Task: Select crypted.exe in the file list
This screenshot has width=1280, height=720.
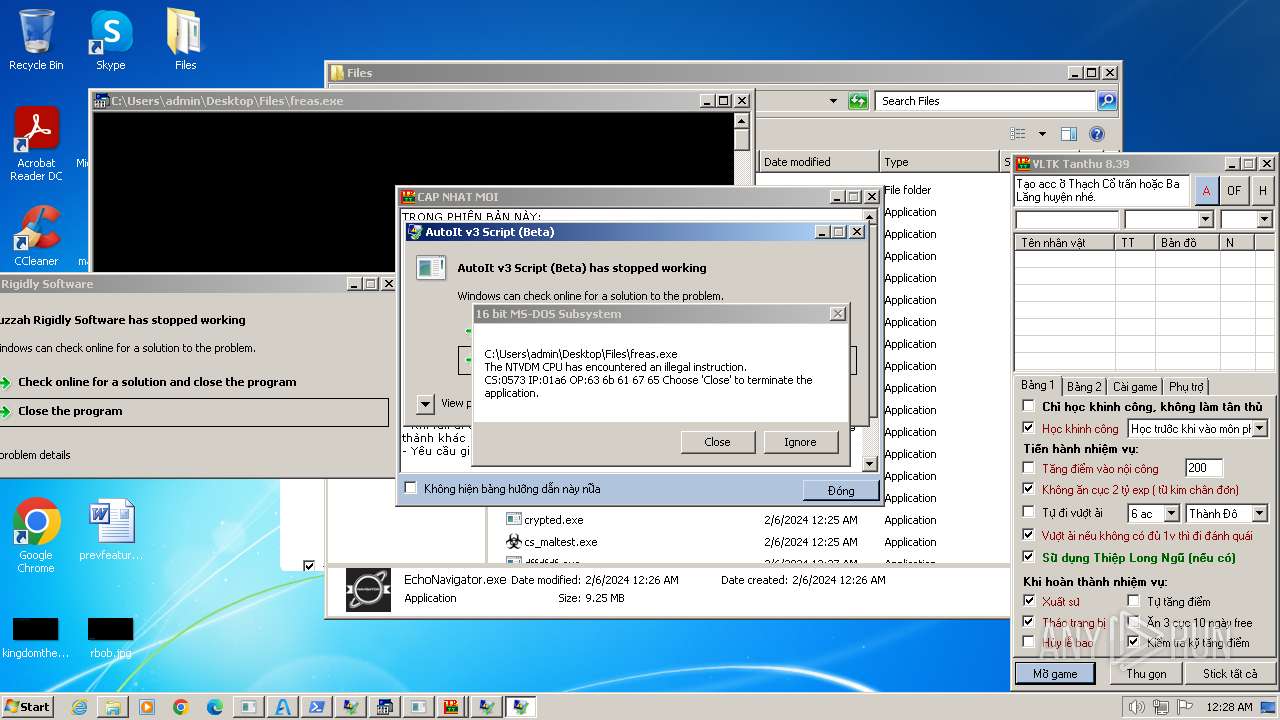Action: [x=553, y=520]
